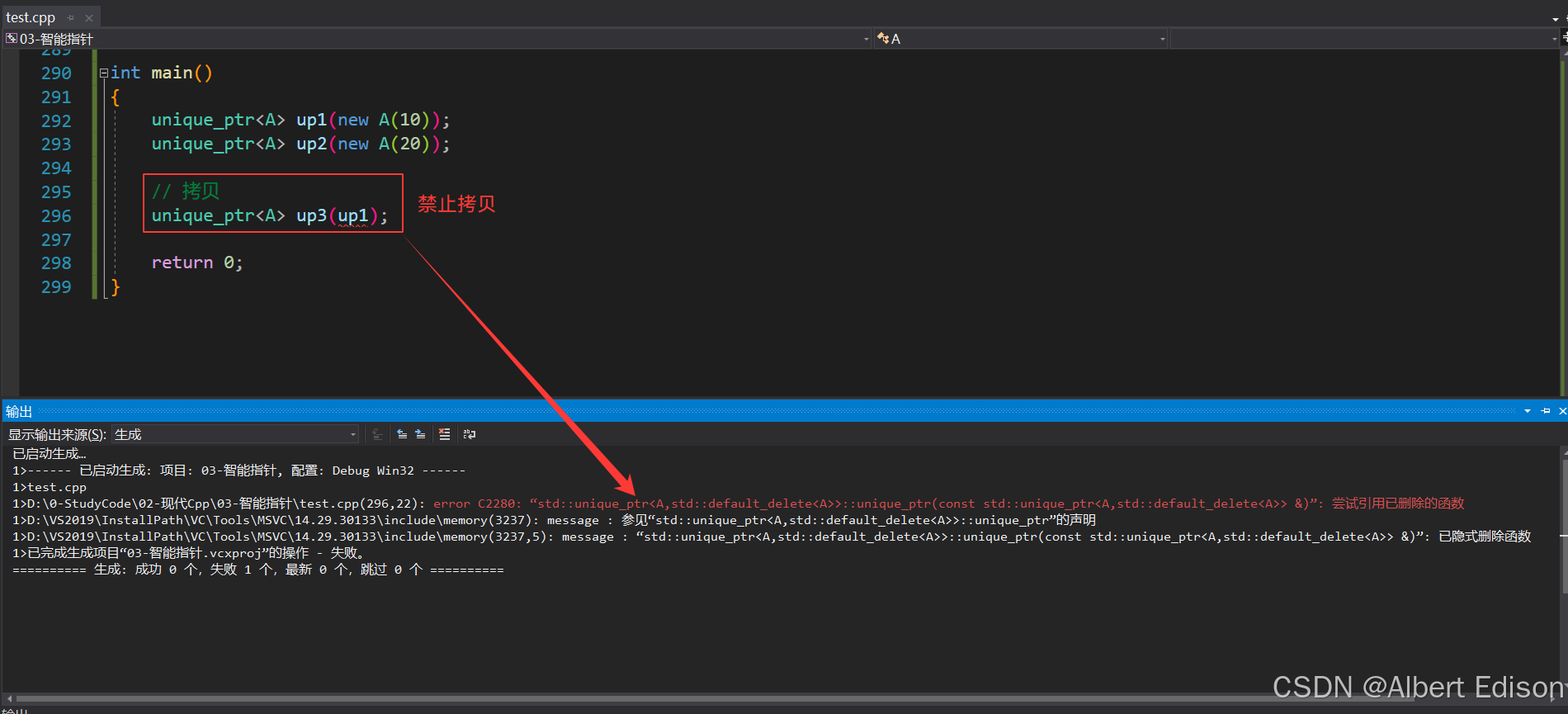Click line number 296 in the gutter

coord(56,216)
